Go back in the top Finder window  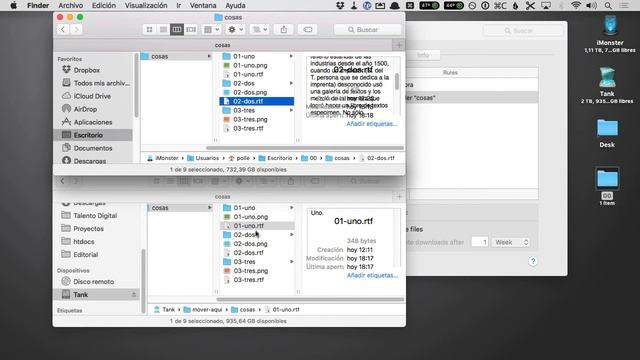pyautogui.click(x=63, y=29)
